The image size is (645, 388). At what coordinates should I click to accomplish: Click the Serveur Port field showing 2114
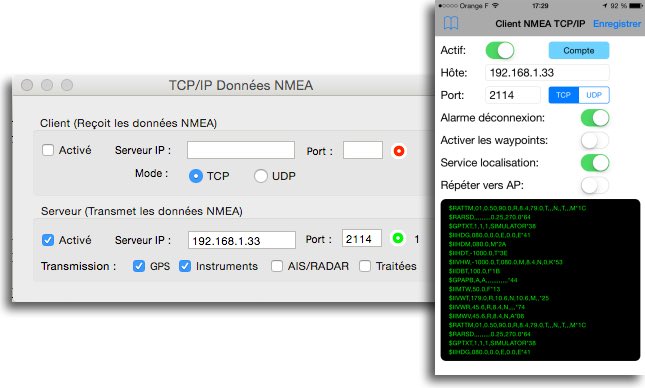coord(362,238)
